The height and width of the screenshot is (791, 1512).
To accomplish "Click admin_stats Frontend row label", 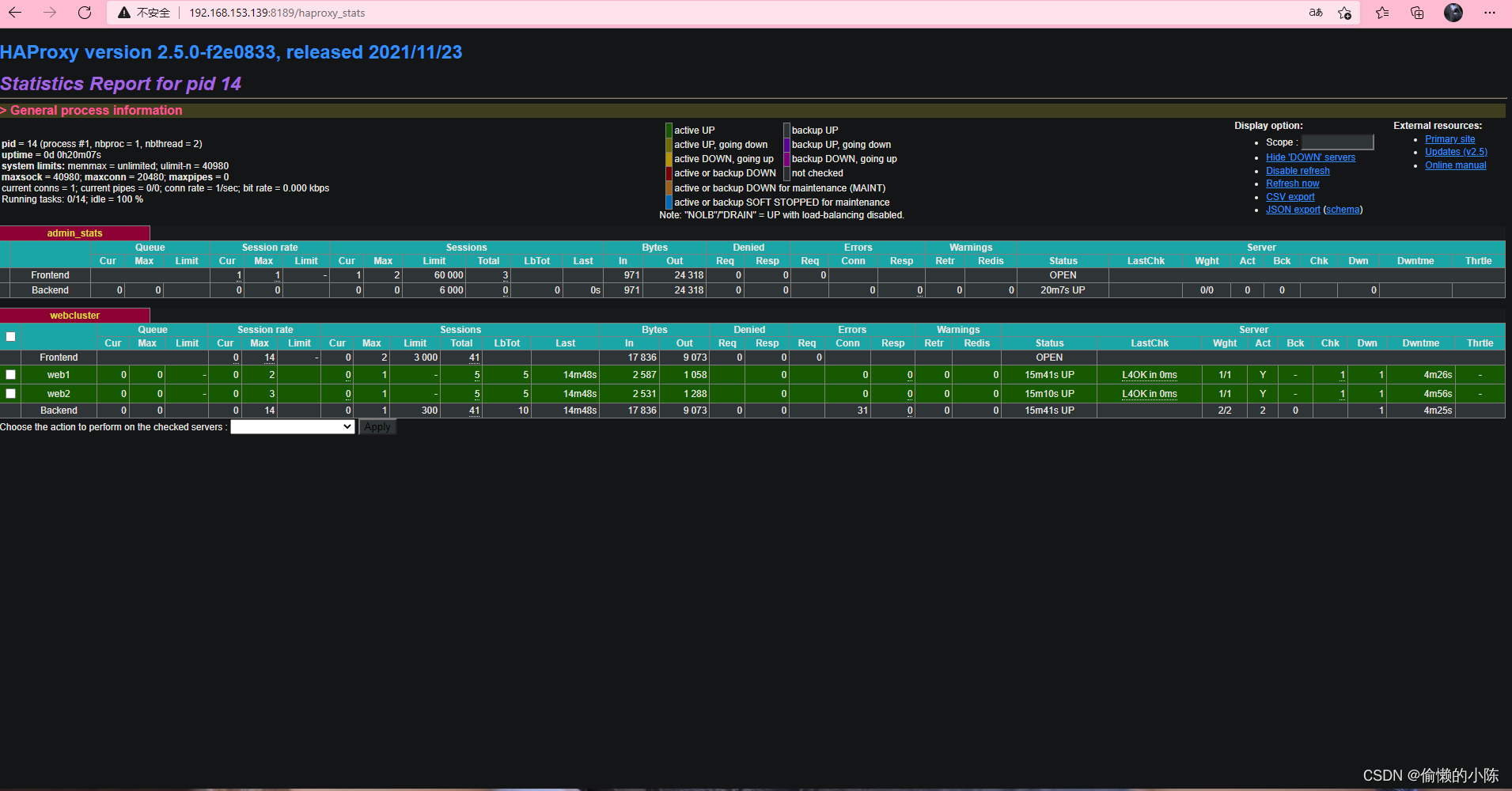I will click(50, 275).
